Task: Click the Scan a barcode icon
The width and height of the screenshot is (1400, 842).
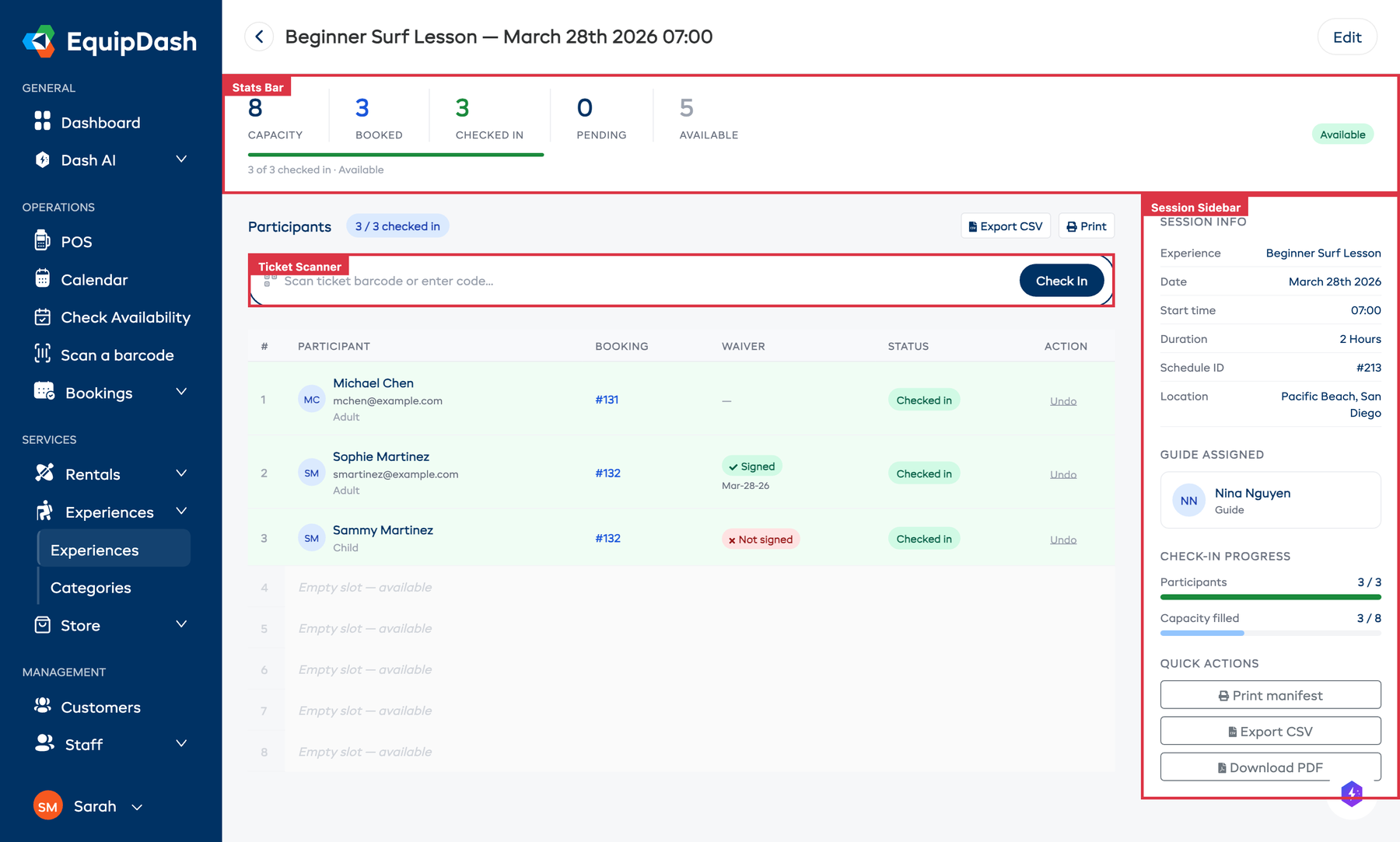Action: (x=43, y=355)
